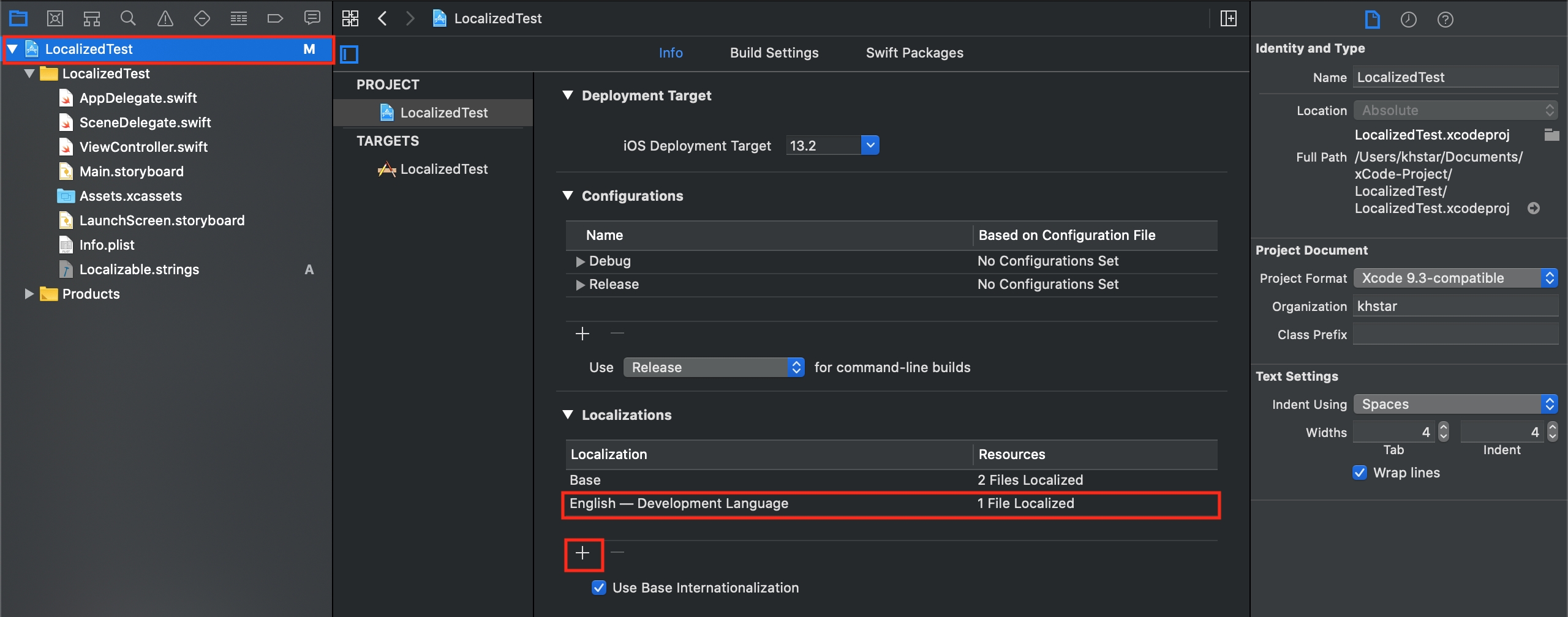Open the Issue navigator warning icon
The width and height of the screenshot is (1568, 617).
point(165,18)
